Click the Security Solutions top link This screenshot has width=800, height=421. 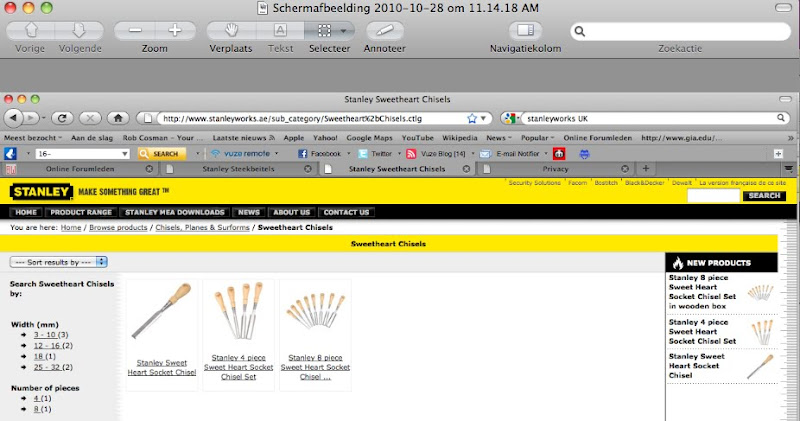coord(534,183)
